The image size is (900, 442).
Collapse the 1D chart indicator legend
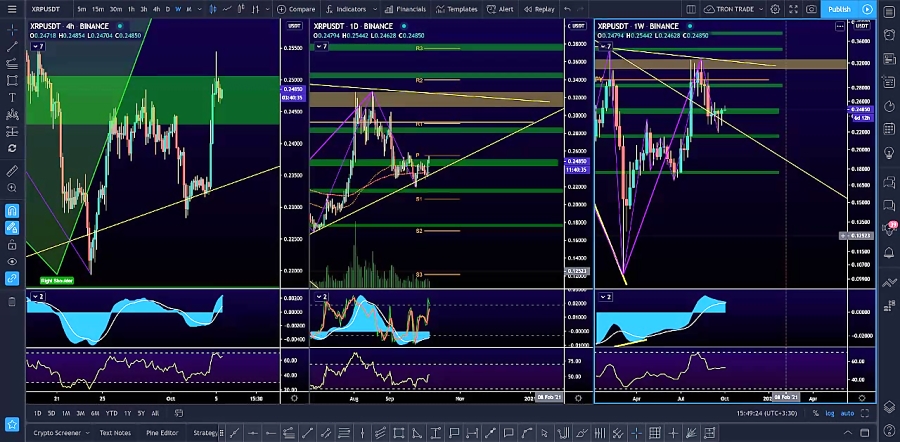(x=321, y=46)
